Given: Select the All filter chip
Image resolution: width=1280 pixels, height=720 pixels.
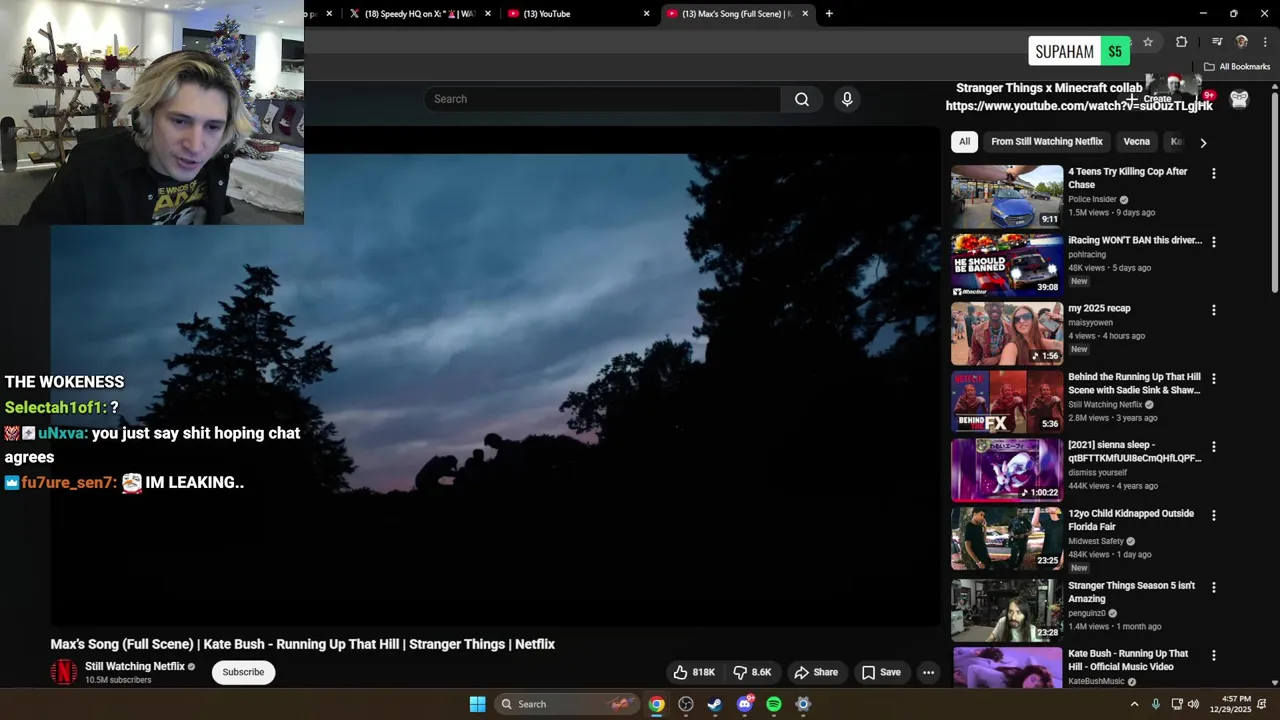Looking at the screenshot, I should [964, 142].
